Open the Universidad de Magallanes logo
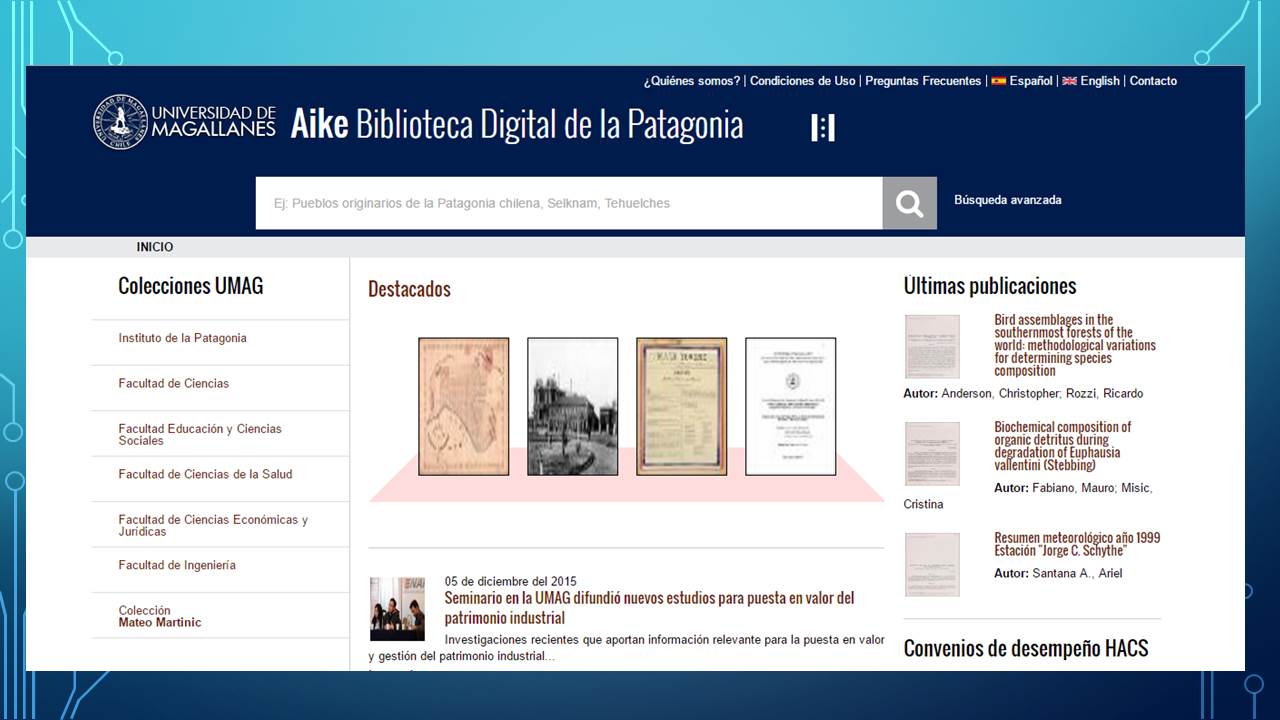The image size is (1280, 720). point(184,122)
